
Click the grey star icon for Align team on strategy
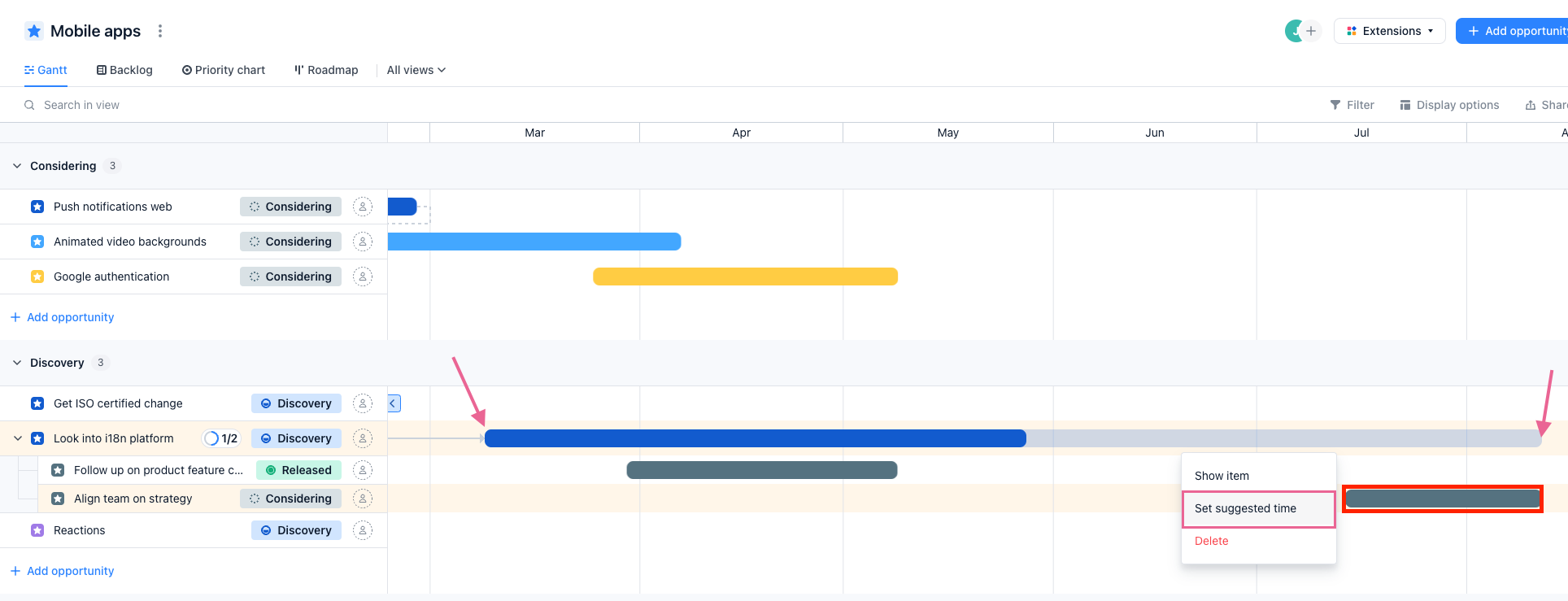click(58, 499)
